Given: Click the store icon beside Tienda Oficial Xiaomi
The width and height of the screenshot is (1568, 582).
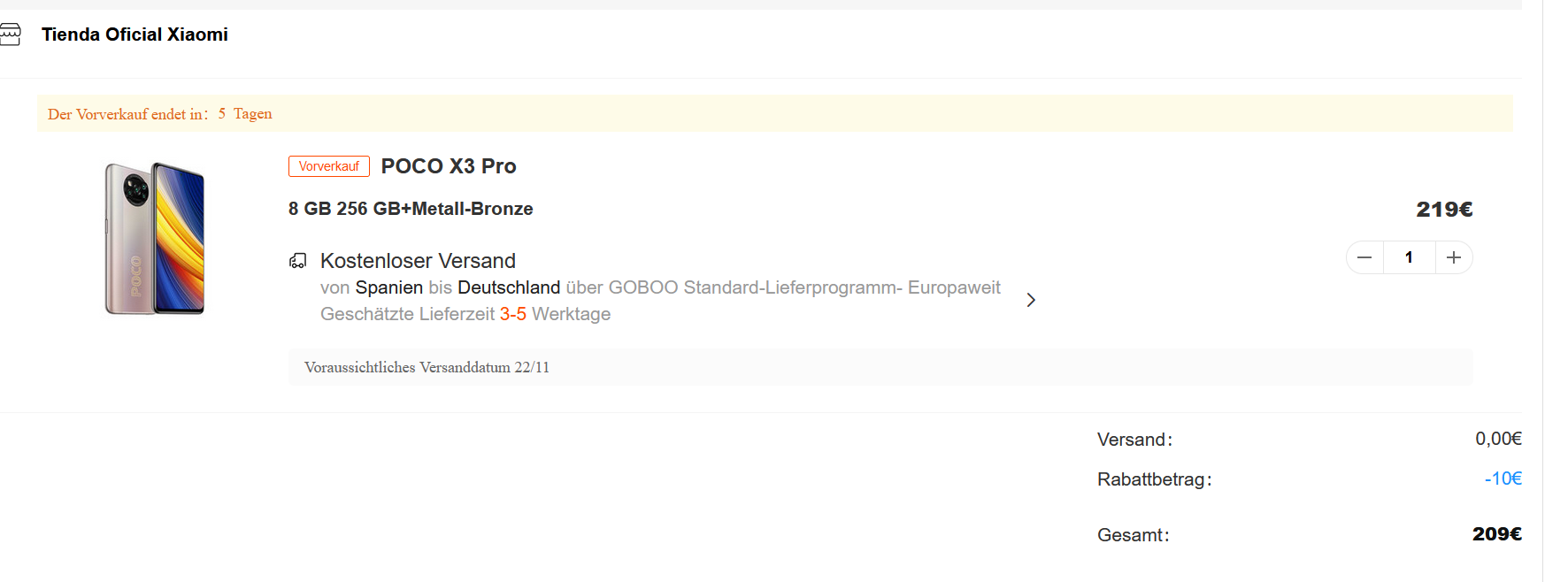Looking at the screenshot, I should [x=10, y=34].
